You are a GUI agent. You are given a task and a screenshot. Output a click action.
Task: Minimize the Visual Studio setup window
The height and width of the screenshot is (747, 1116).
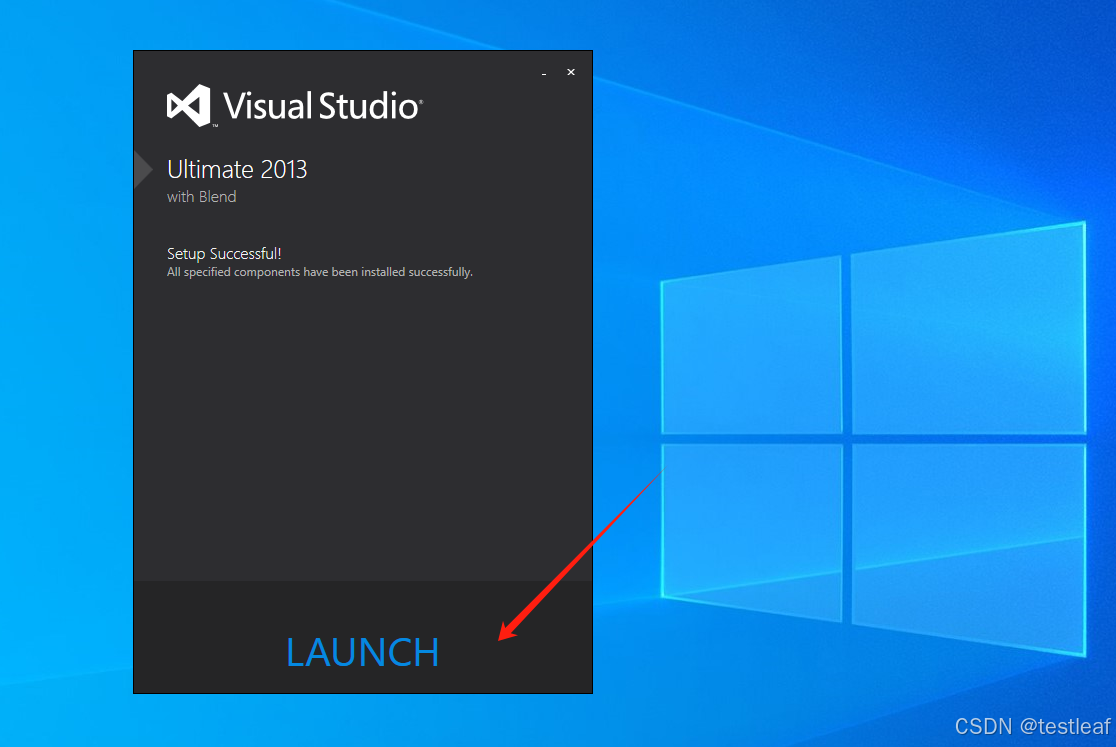point(544,73)
